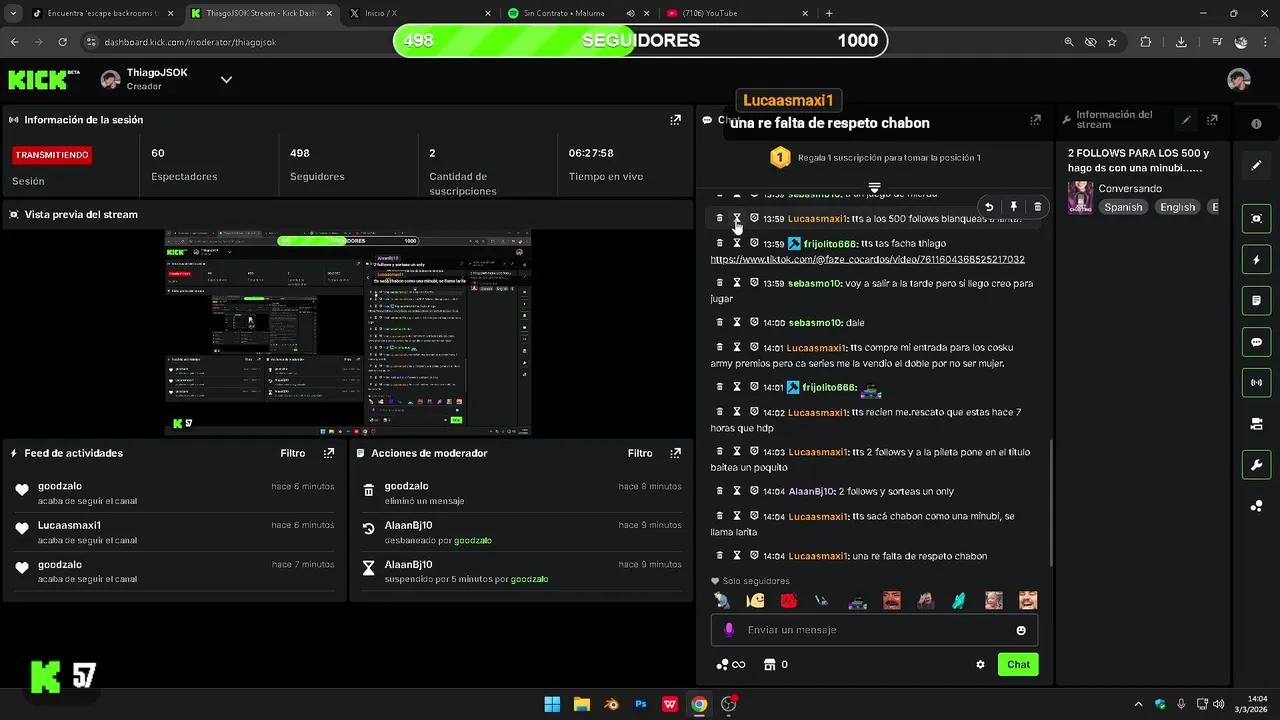
Task: Bookmark this page with star icon
Action: point(1111,42)
